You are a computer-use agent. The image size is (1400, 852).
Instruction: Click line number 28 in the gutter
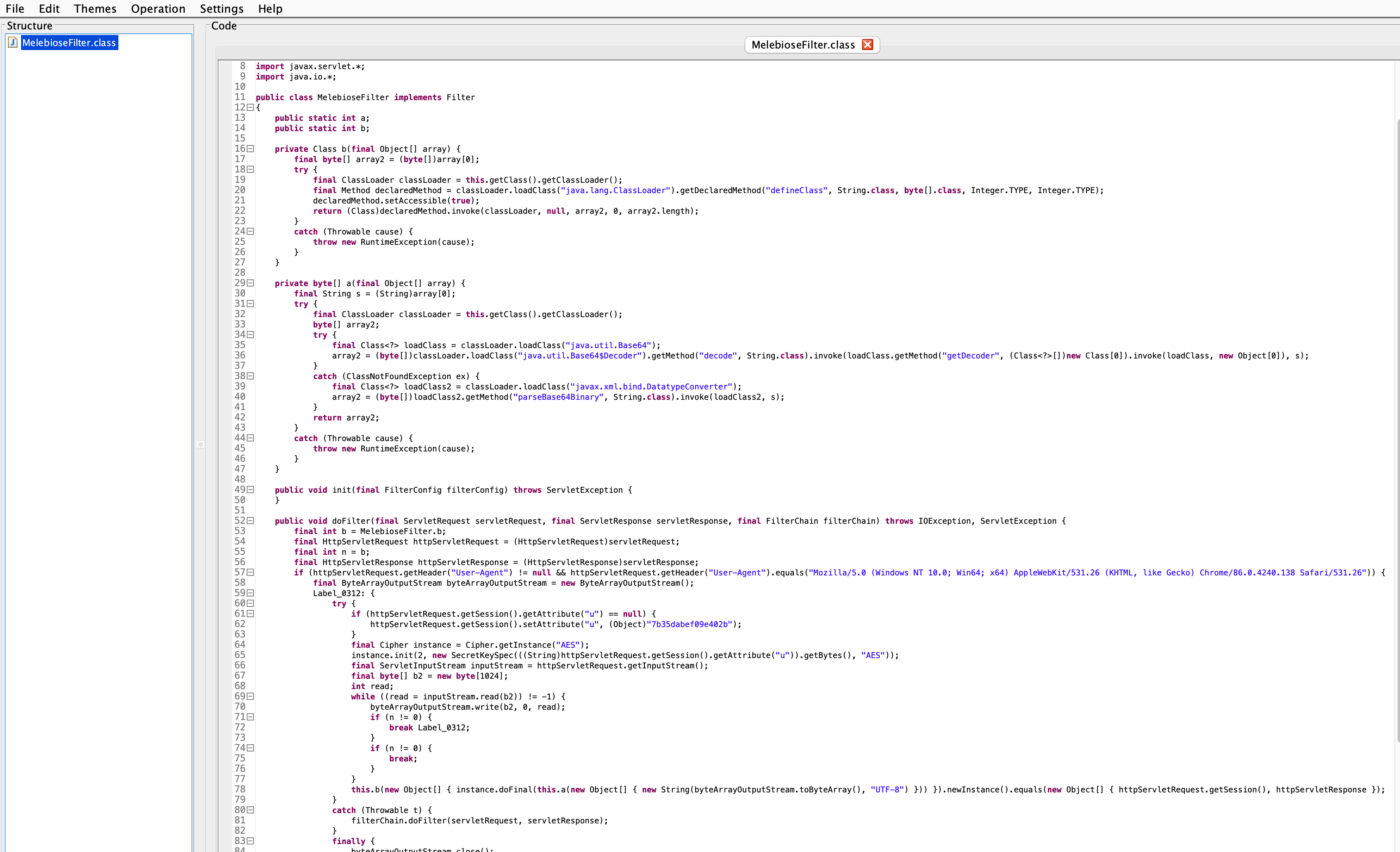[240, 273]
